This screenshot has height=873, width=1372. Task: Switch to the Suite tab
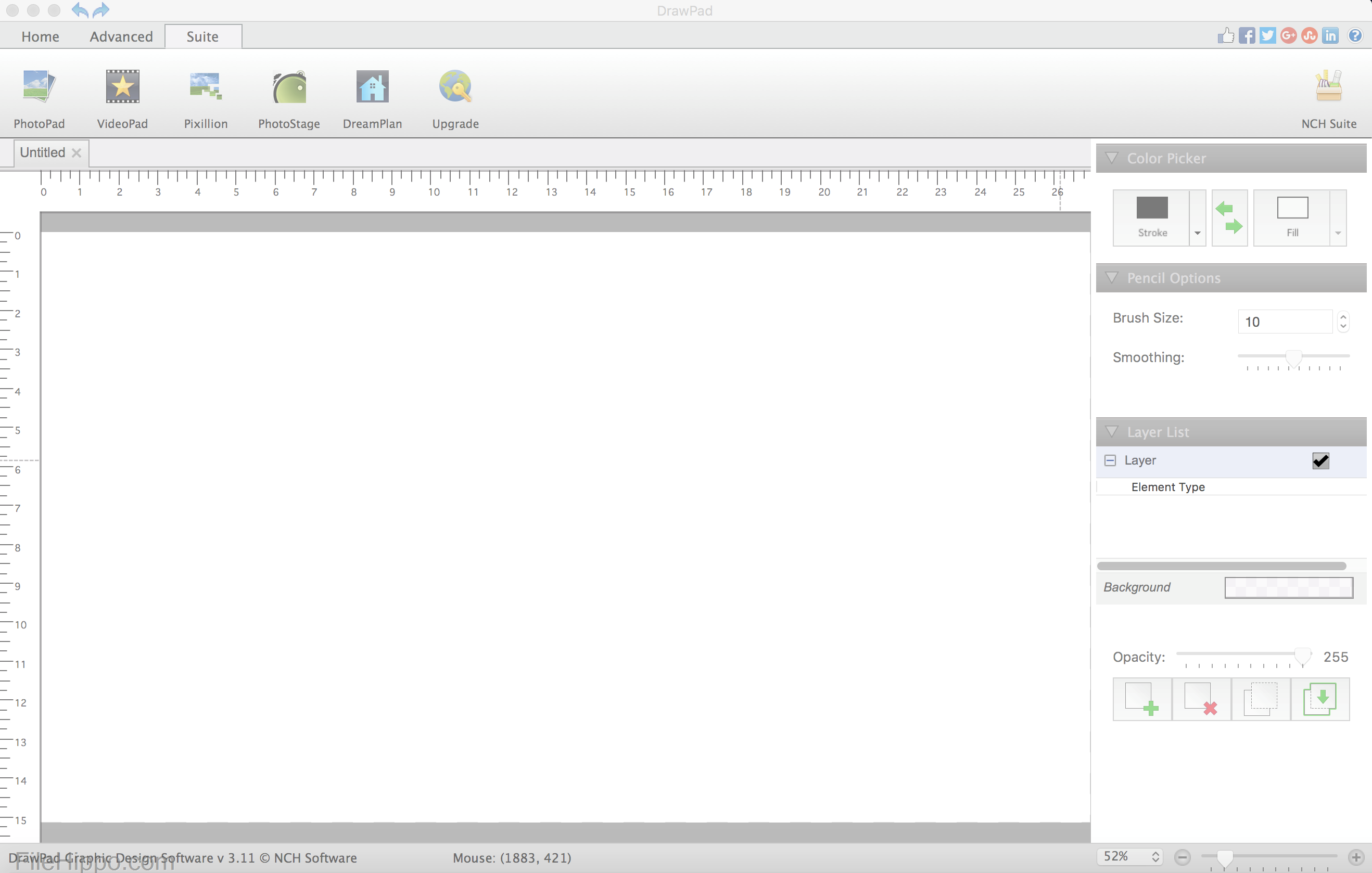point(201,36)
